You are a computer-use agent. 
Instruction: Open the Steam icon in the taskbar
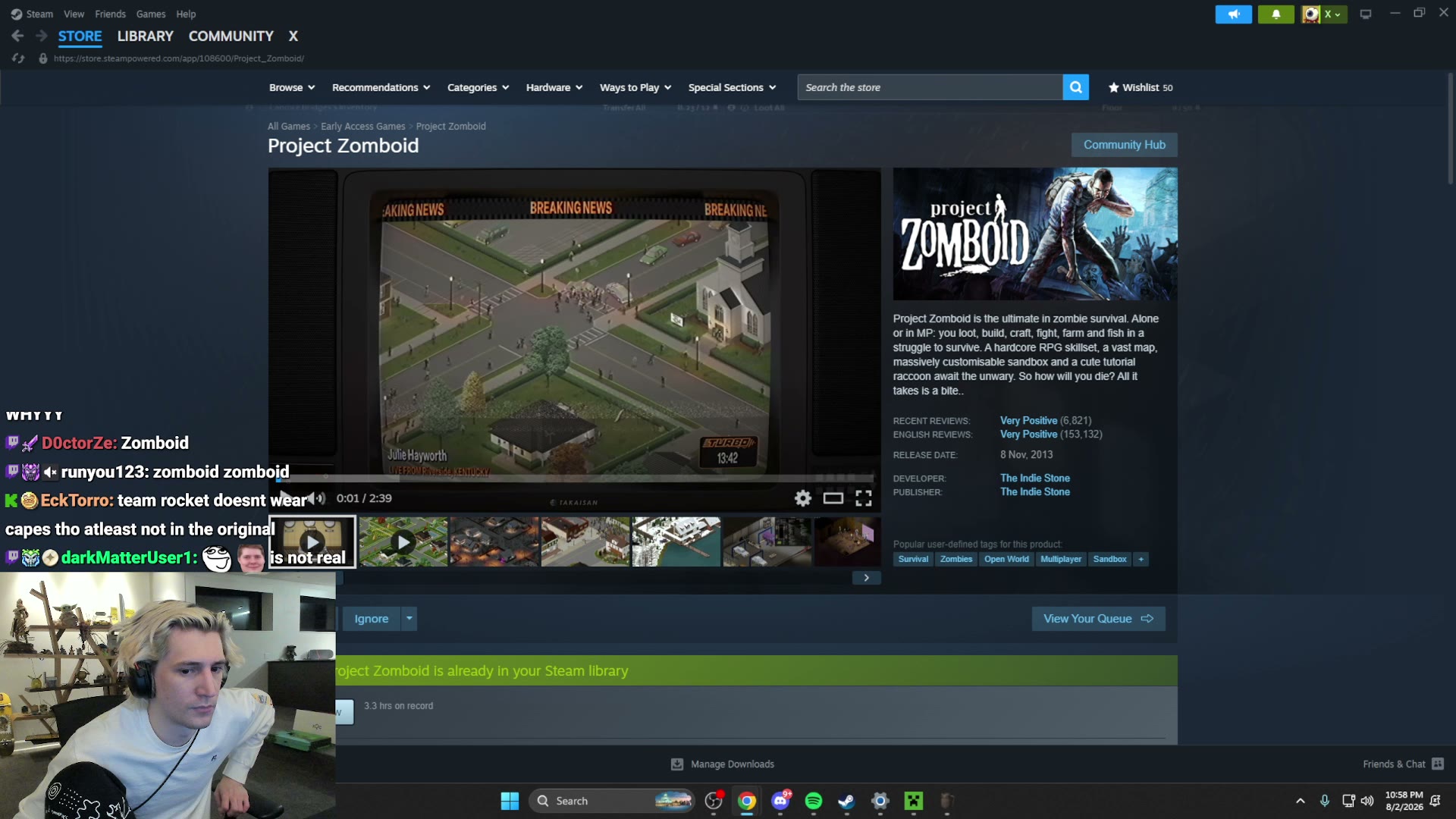coord(847,801)
